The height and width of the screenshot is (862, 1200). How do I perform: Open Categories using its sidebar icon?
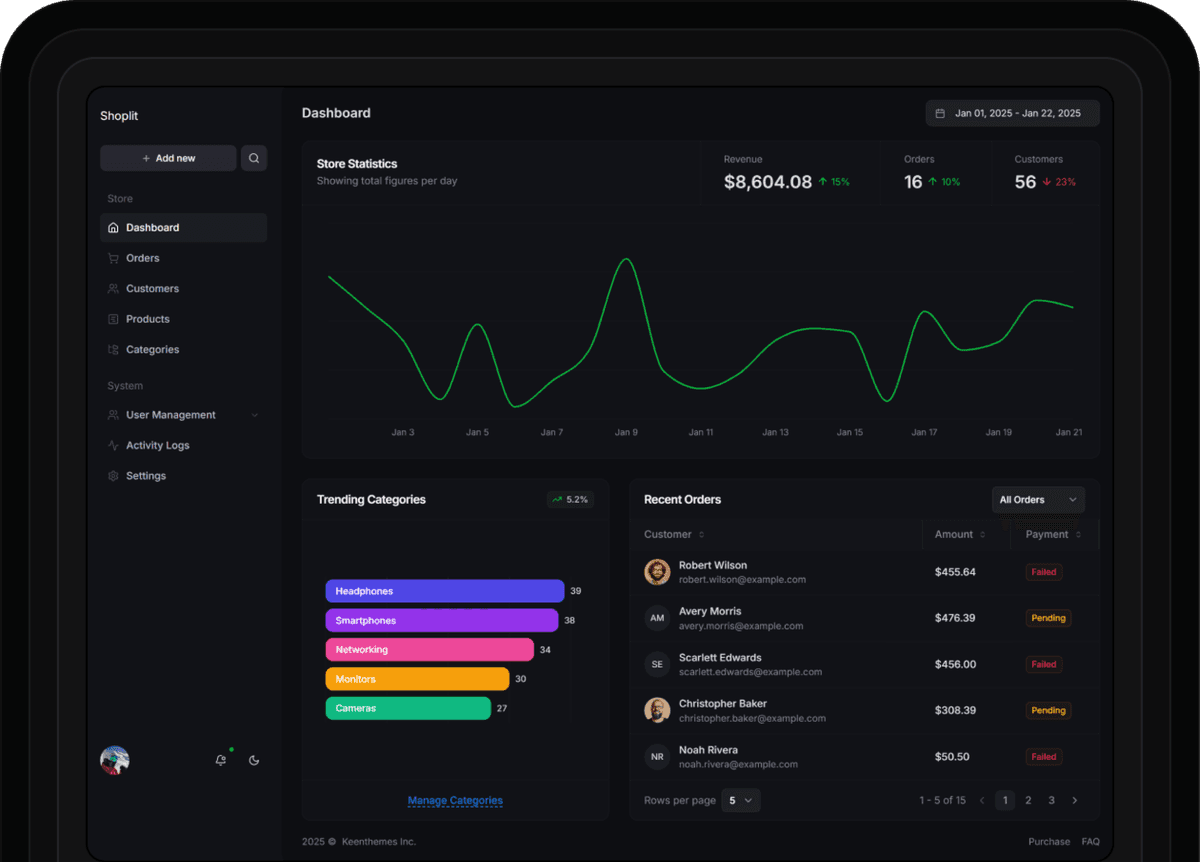(x=113, y=349)
